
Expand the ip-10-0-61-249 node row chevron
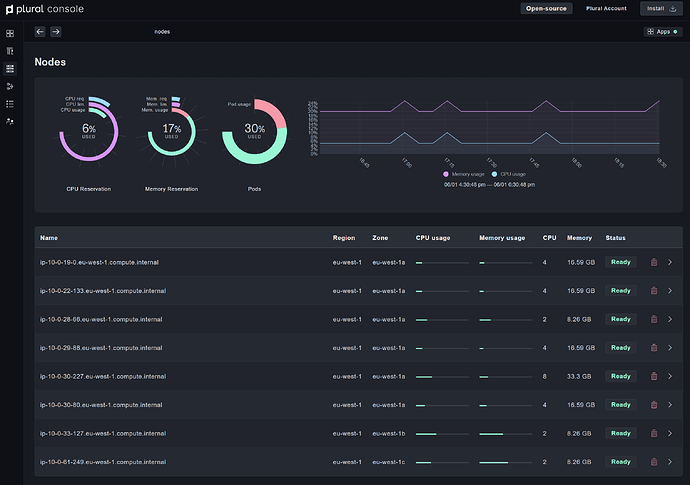coord(670,462)
